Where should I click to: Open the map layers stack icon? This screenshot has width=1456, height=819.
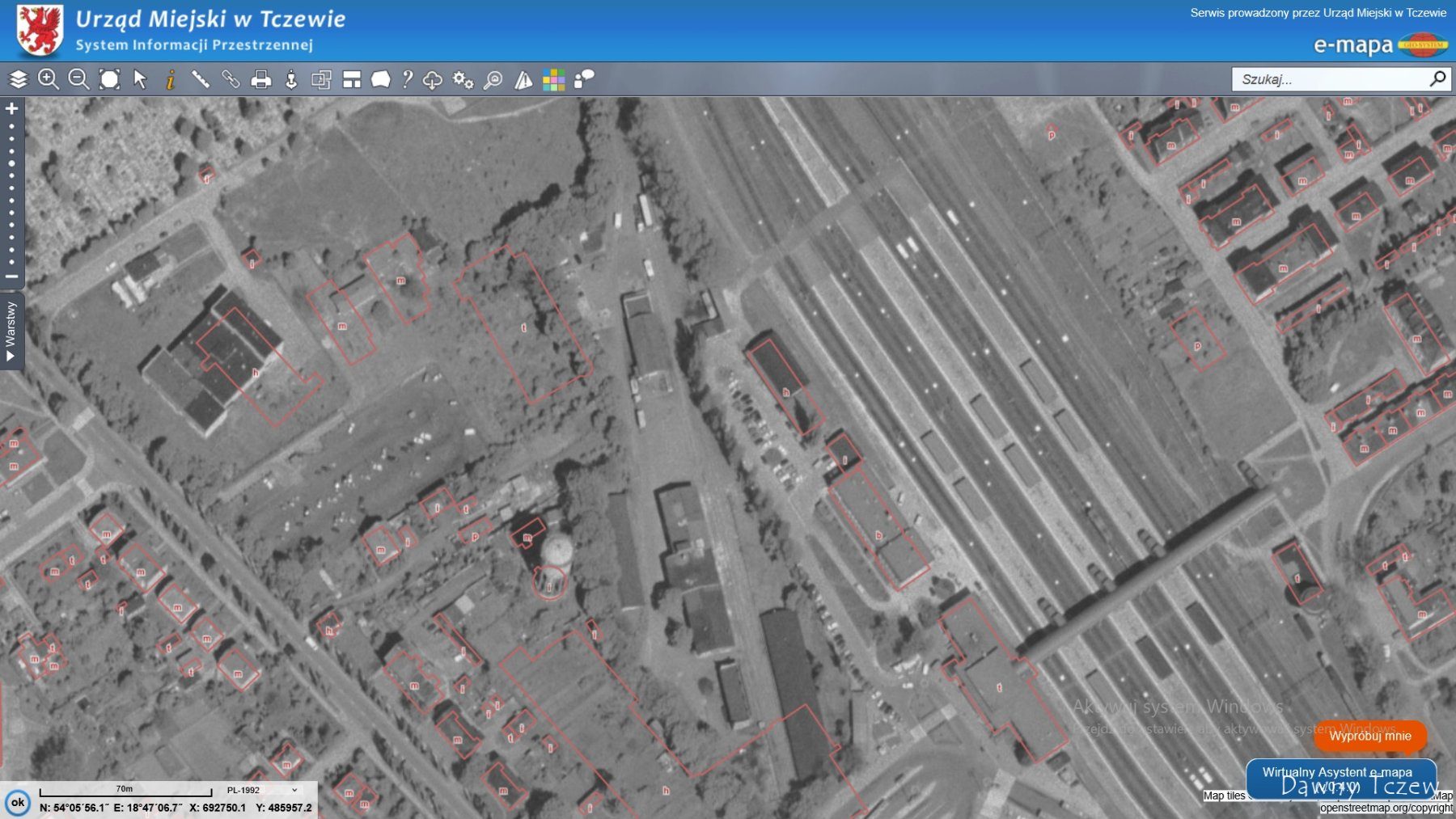tap(18, 79)
